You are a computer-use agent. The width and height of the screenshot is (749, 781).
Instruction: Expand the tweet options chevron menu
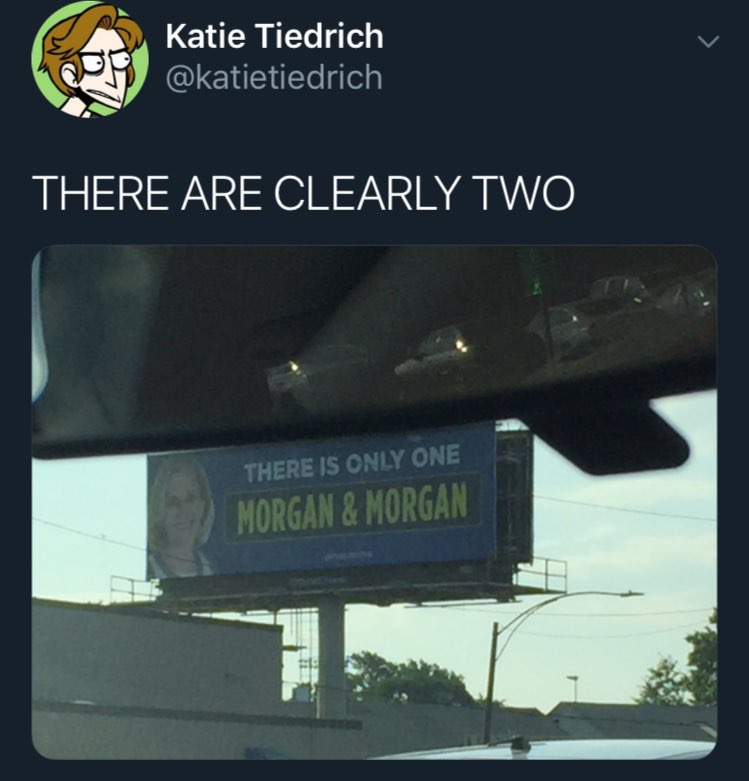click(x=708, y=42)
